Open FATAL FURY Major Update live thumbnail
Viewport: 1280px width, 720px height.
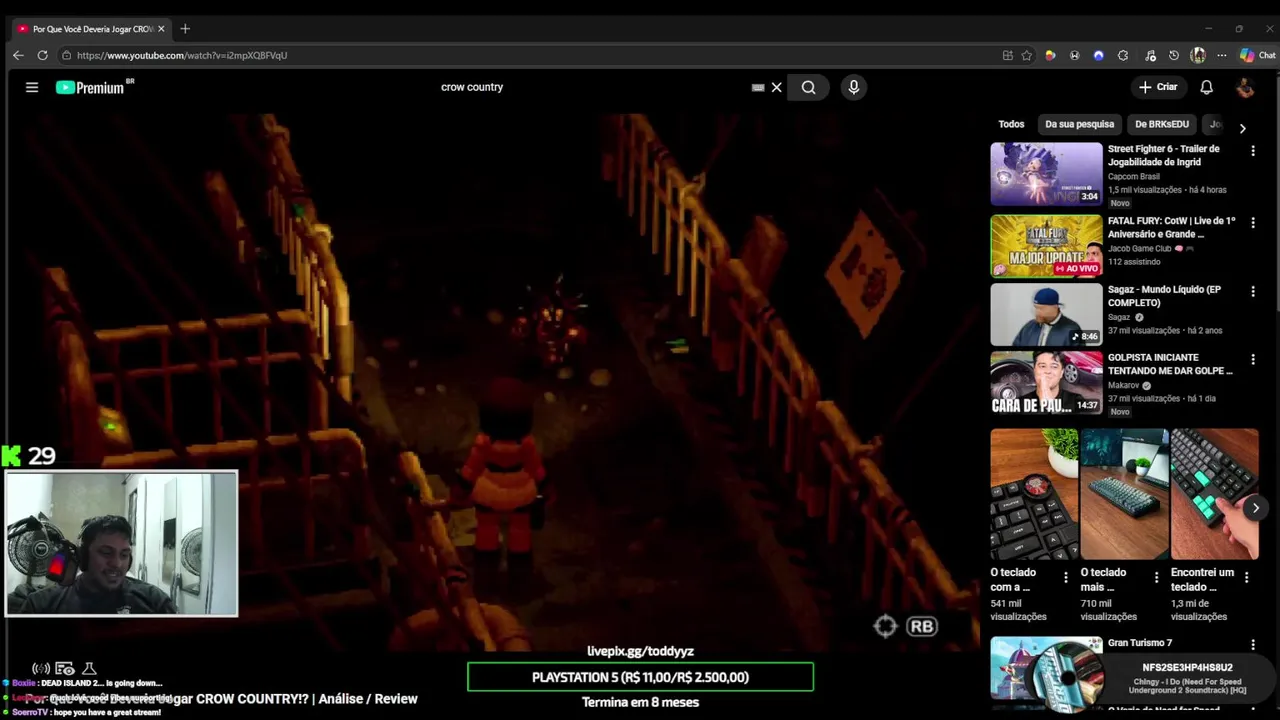[x=1046, y=246]
